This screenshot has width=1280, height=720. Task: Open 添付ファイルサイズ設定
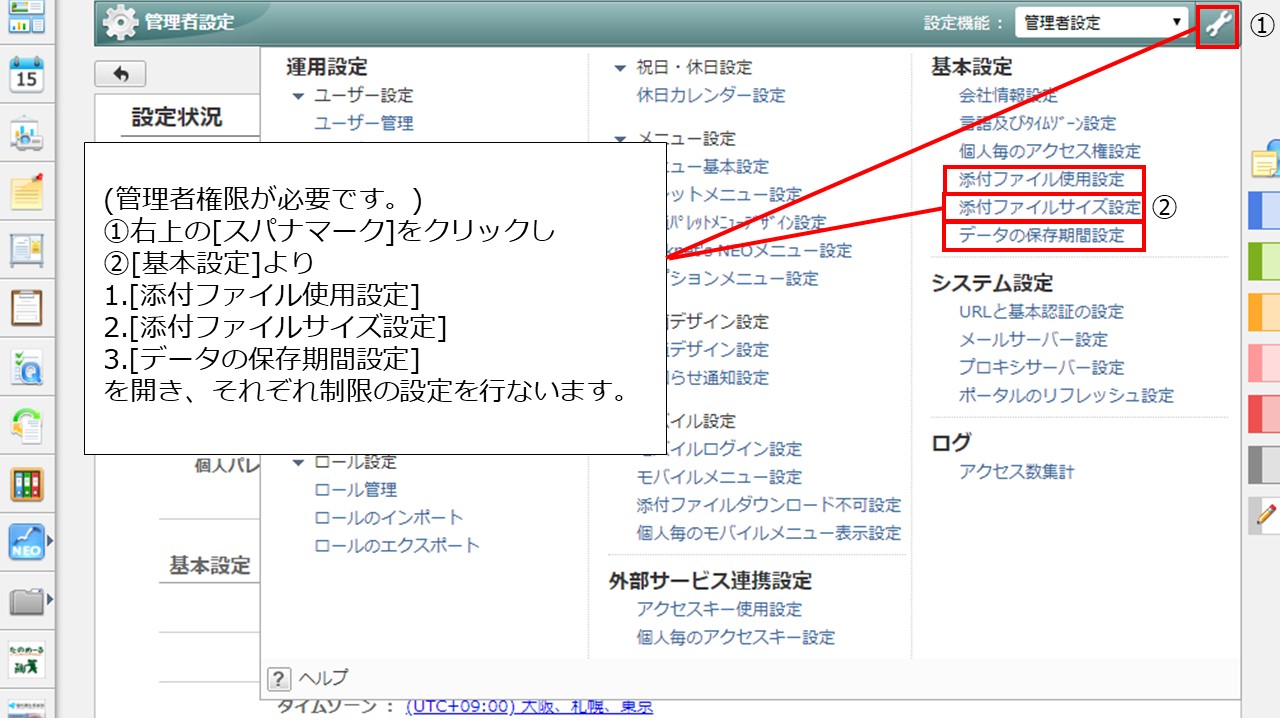[1049, 207]
